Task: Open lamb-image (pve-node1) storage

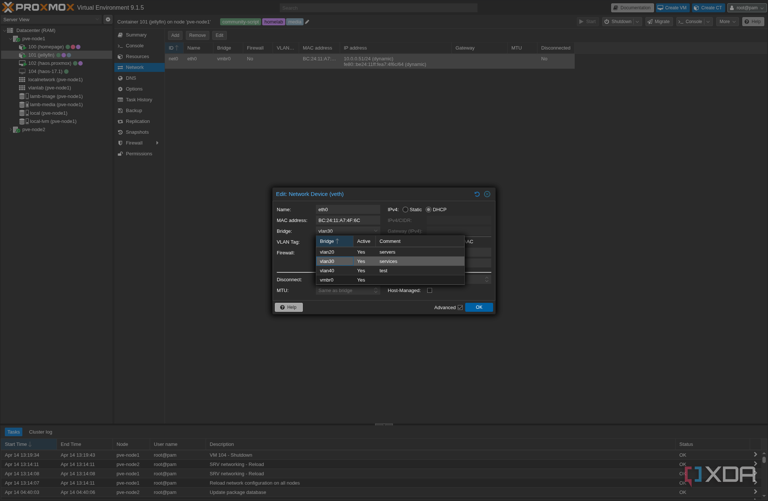Action: coord(56,96)
